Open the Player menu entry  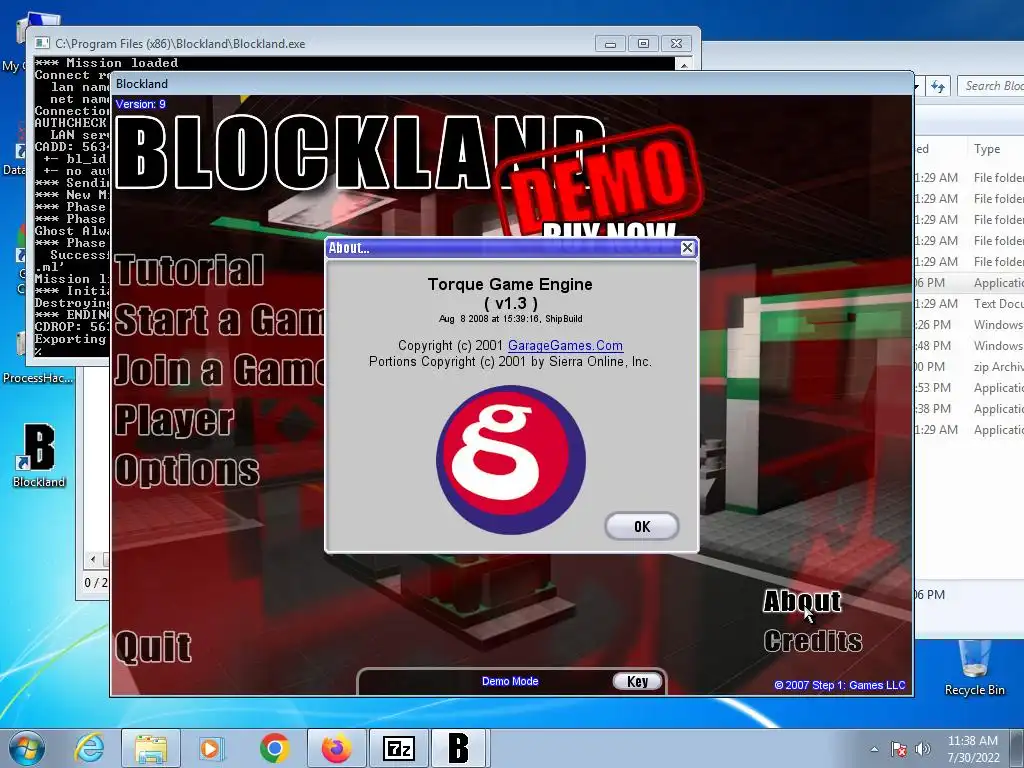174,420
